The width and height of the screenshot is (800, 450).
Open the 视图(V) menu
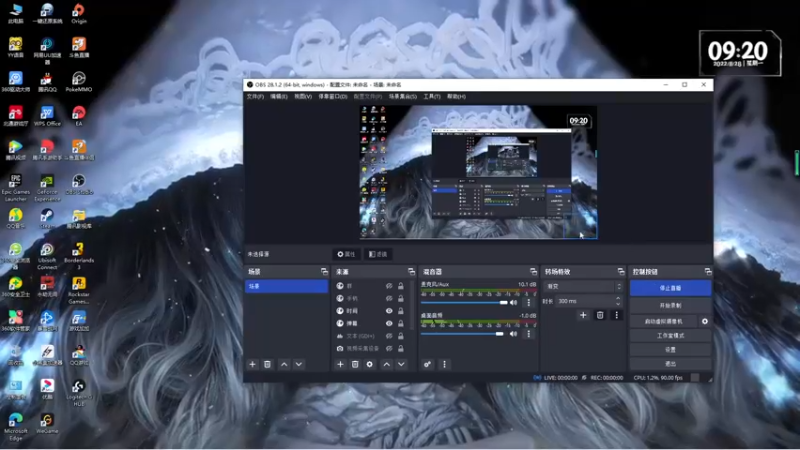303,96
